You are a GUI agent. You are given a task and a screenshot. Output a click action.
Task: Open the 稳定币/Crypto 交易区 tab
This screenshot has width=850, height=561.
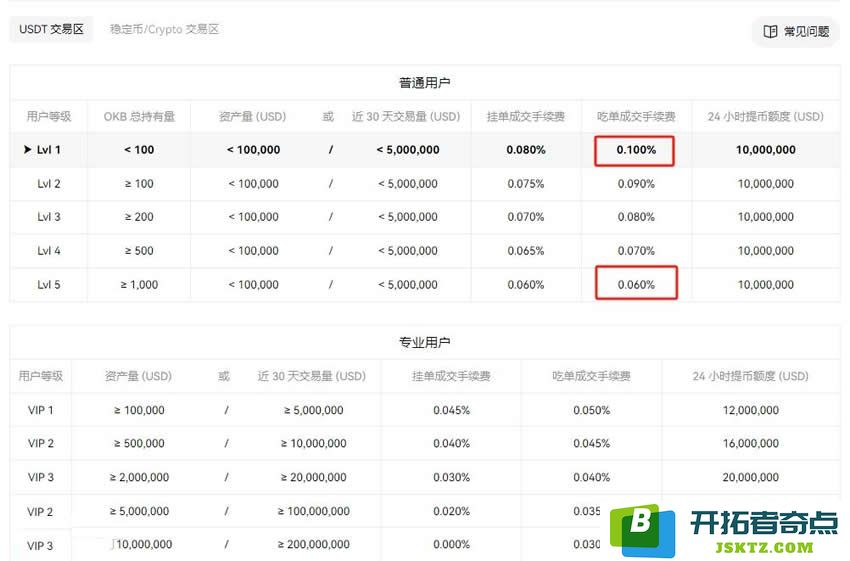click(164, 29)
